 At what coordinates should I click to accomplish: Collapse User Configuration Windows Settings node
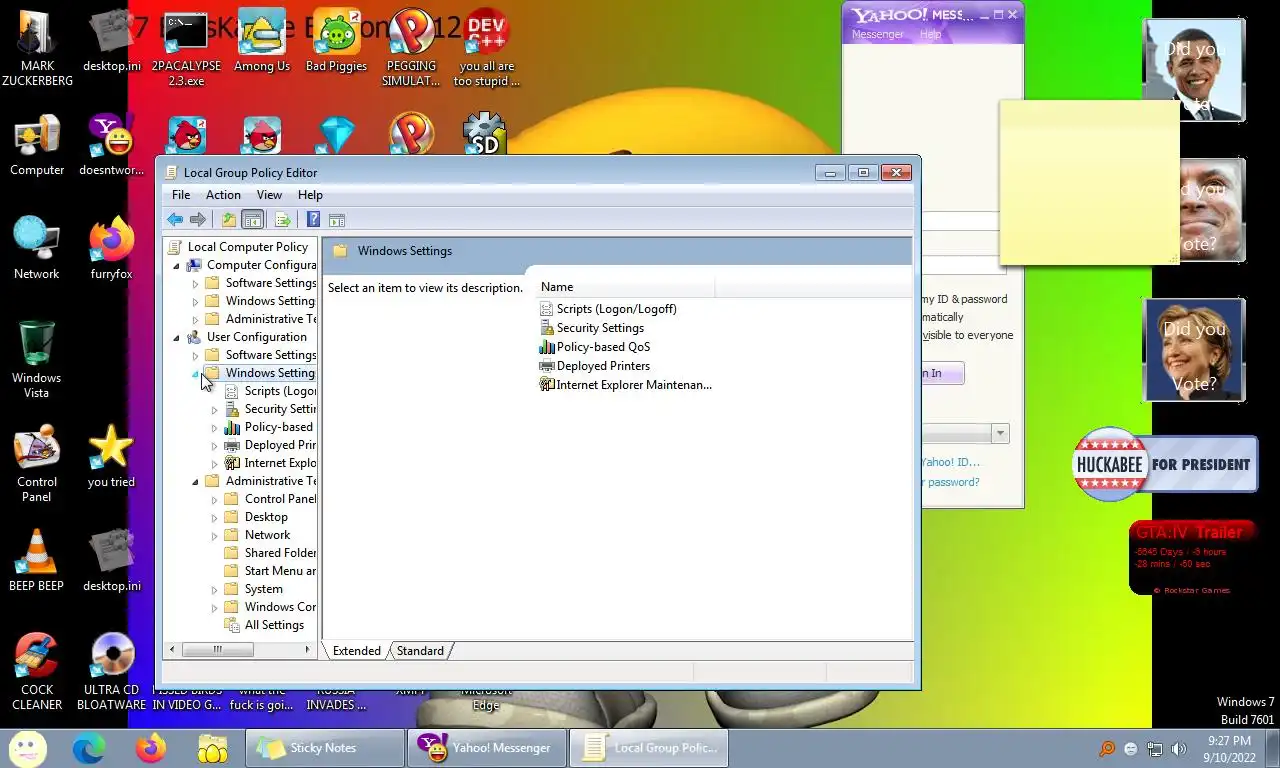point(196,374)
